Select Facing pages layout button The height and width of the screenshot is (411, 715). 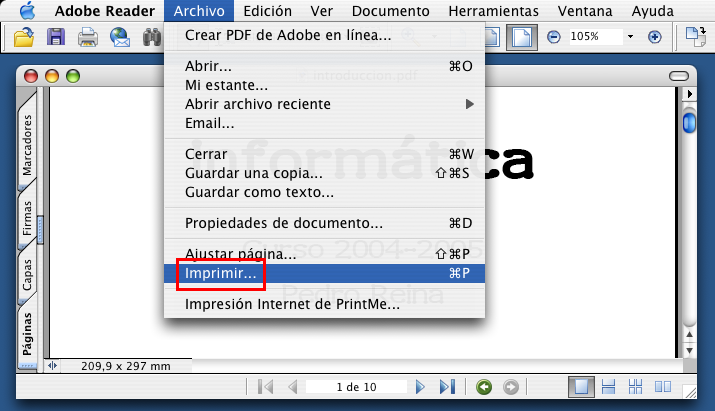point(663,387)
